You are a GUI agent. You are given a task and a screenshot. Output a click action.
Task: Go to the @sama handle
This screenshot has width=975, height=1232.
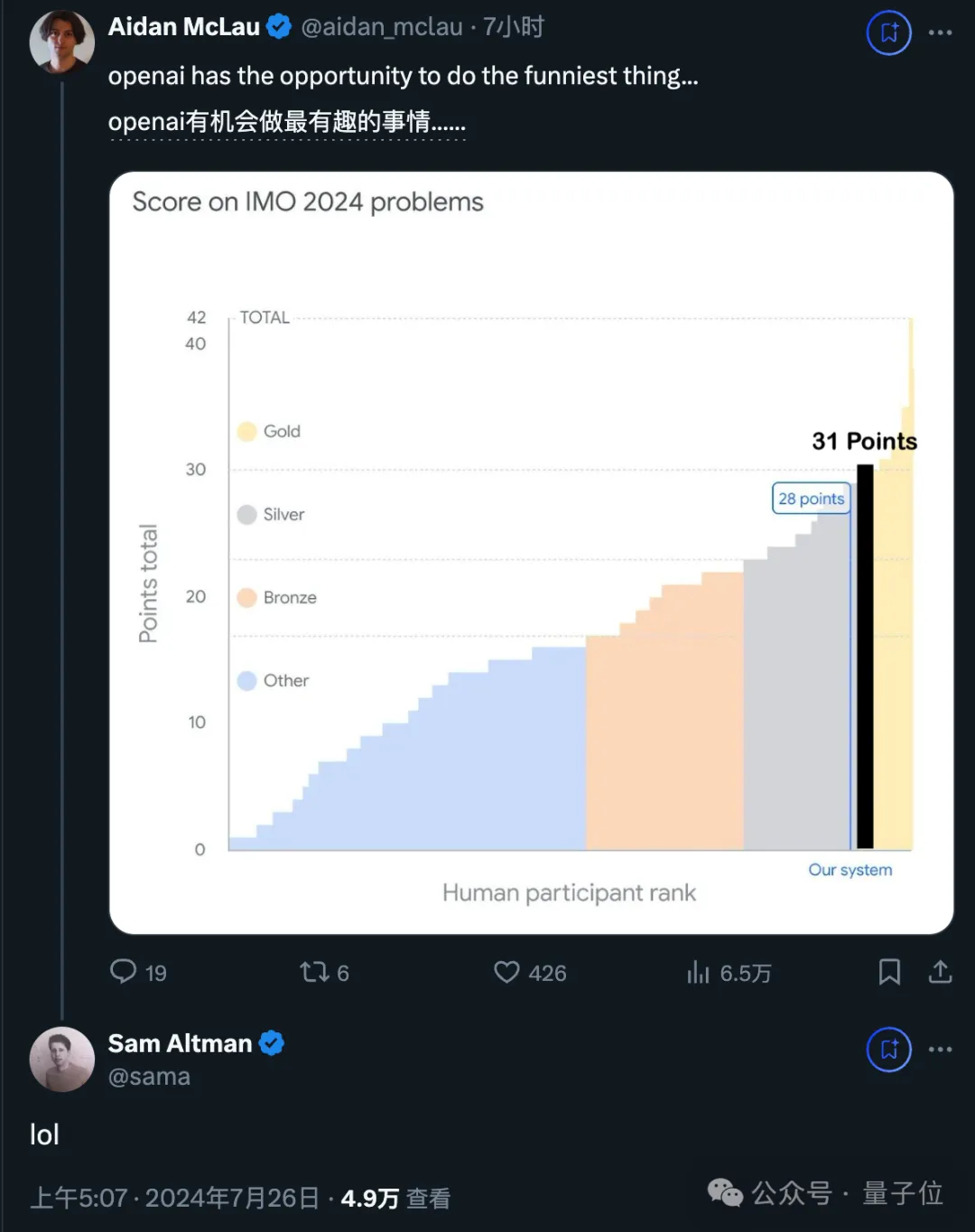point(149,1077)
